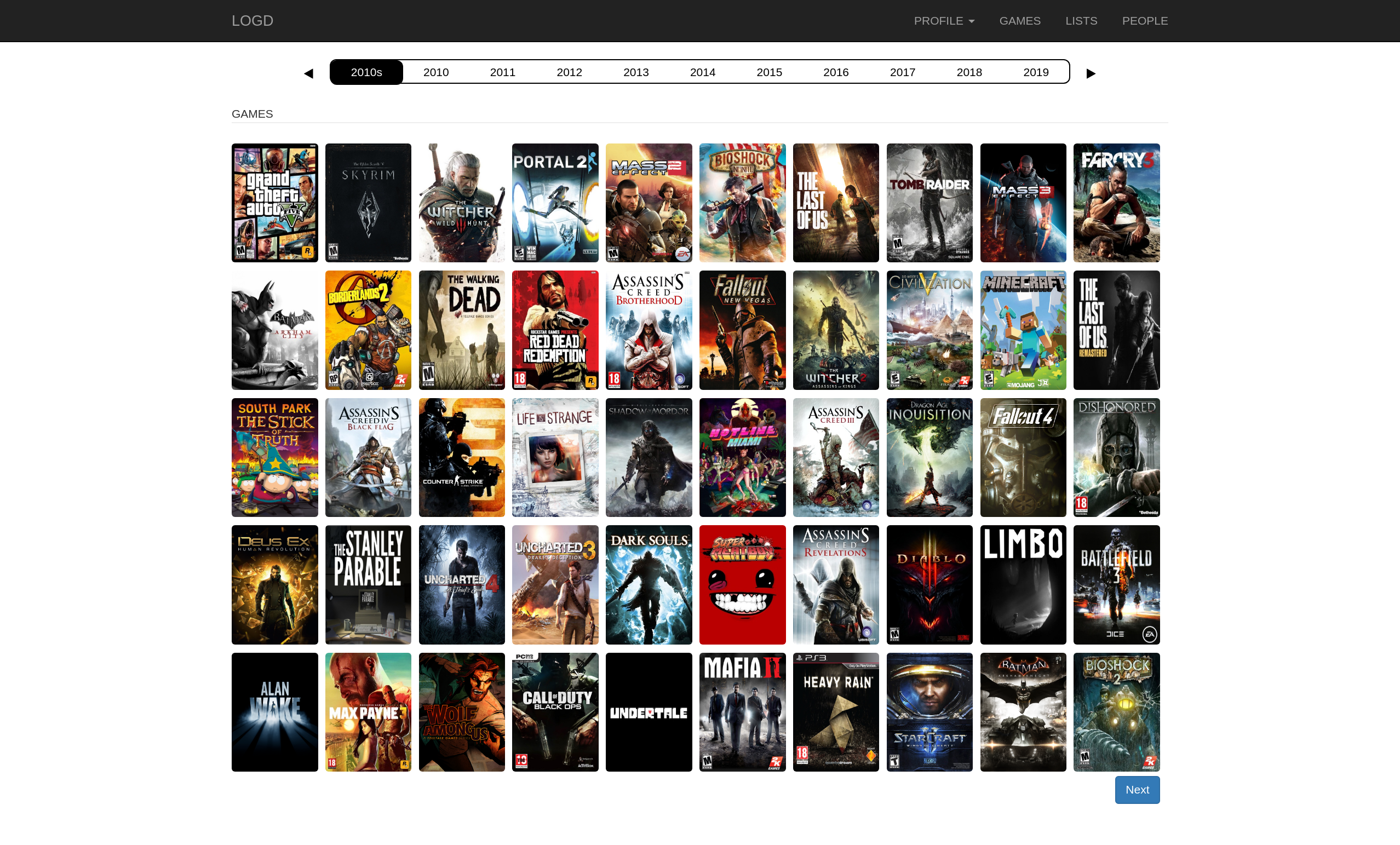Open The Witcher Wild Hunt cover
Image resolution: width=1400 pixels, height=845 pixels.
[x=462, y=203]
